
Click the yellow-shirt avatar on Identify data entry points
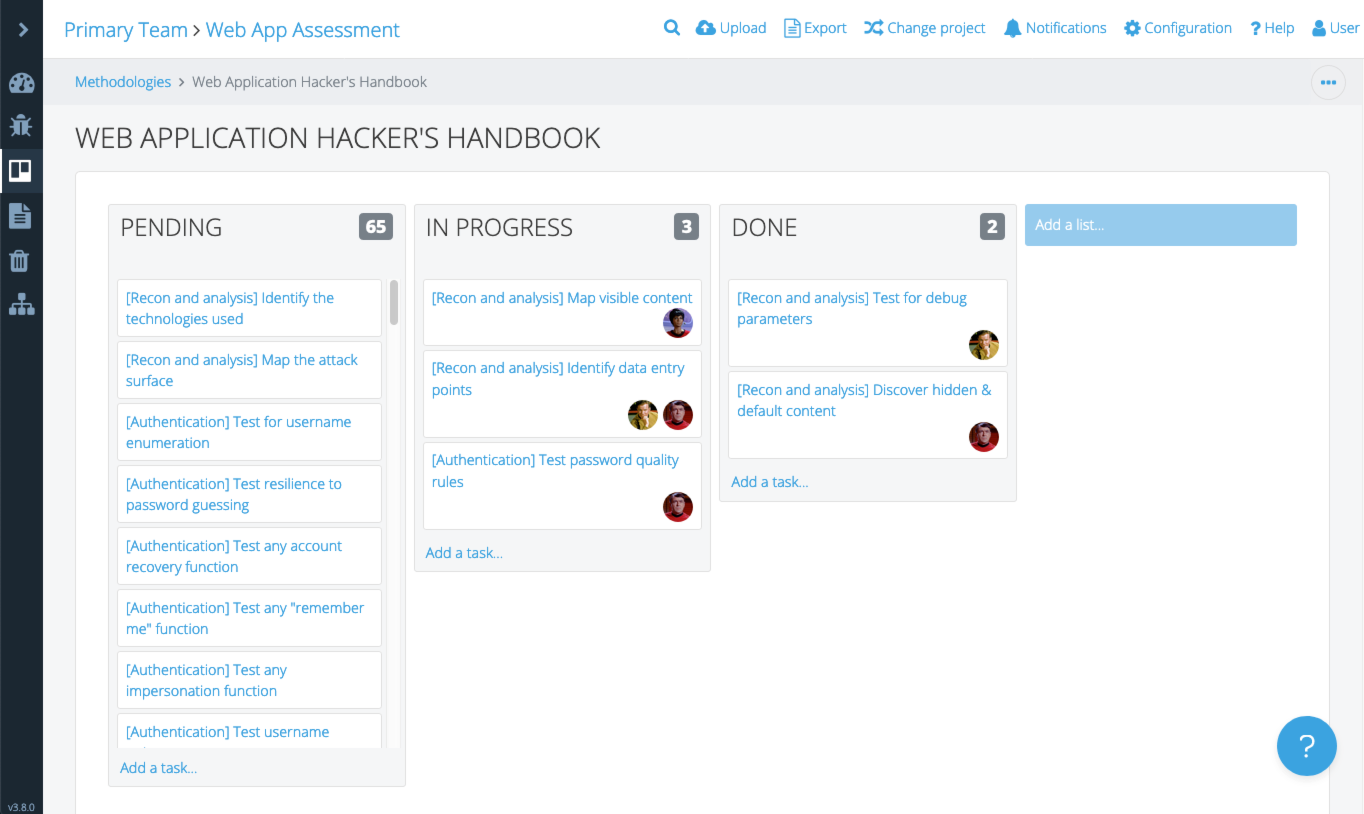click(x=643, y=415)
